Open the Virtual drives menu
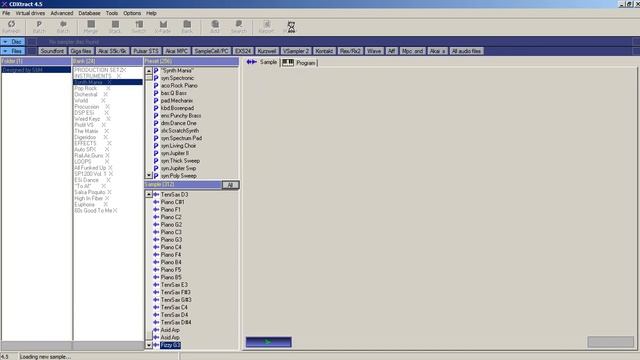640x360 pixels. pyautogui.click(x=30, y=13)
